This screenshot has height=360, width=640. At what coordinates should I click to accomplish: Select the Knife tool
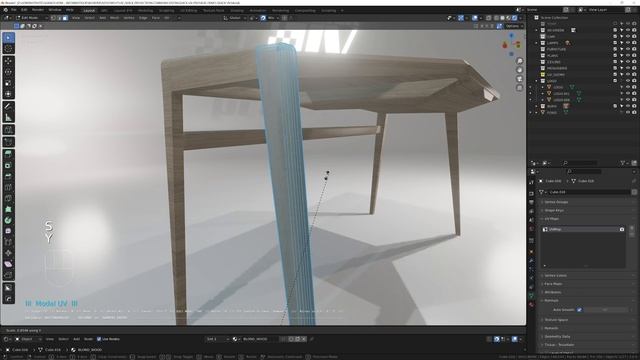click(9, 198)
